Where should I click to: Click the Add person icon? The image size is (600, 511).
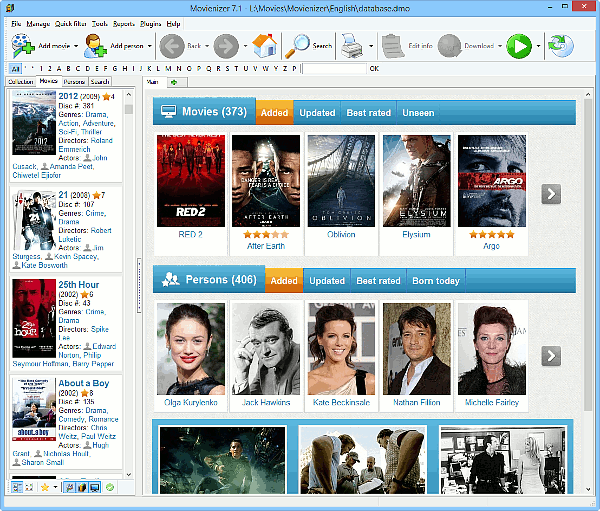coord(95,46)
